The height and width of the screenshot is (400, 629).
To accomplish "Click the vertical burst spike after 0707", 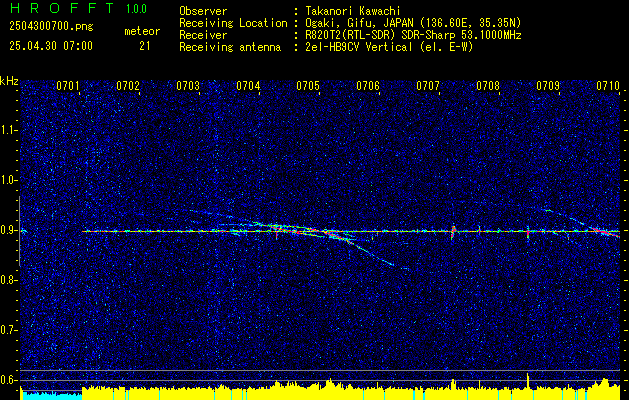I will [453, 232].
